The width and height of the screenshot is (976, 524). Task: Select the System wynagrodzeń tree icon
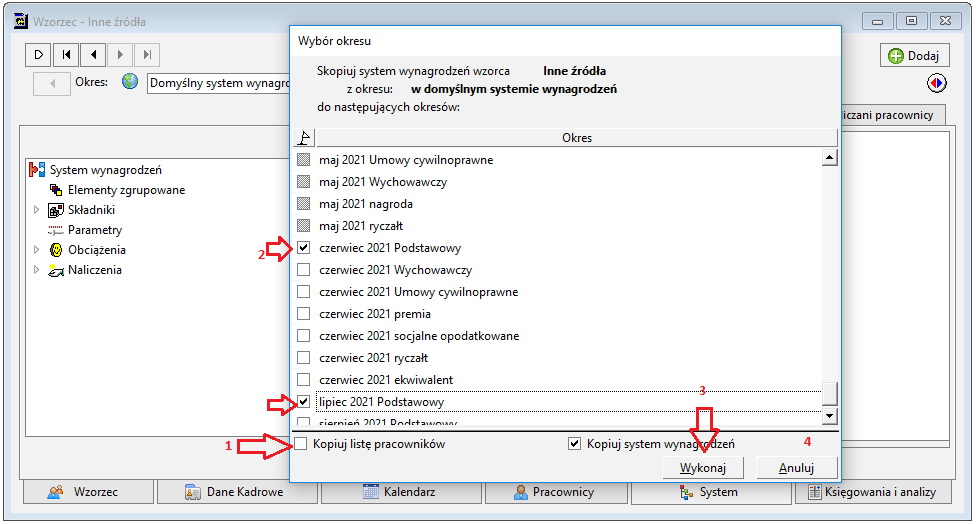point(37,169)
